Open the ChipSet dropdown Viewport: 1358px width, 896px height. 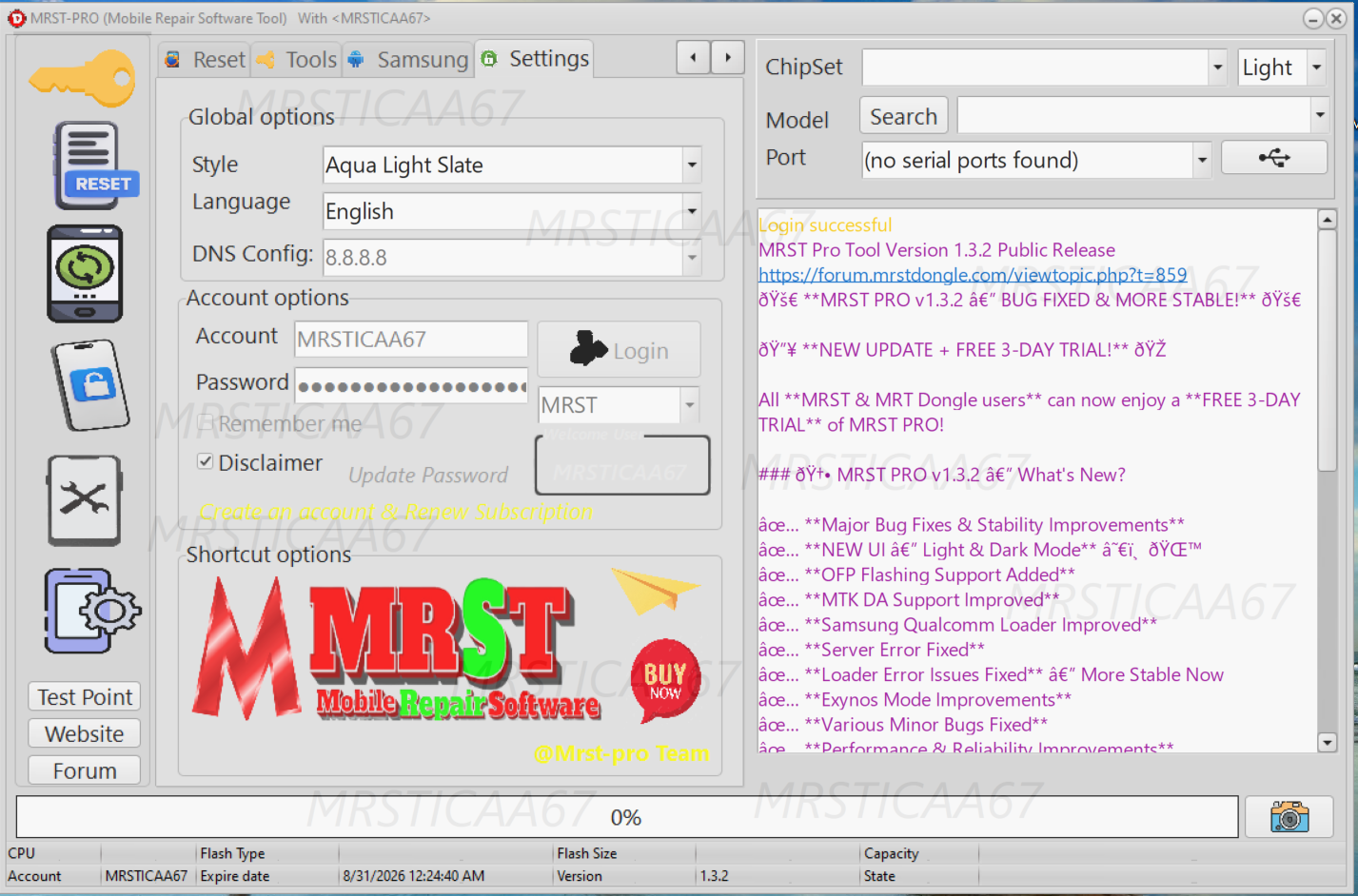click(x=1217, y=68)
